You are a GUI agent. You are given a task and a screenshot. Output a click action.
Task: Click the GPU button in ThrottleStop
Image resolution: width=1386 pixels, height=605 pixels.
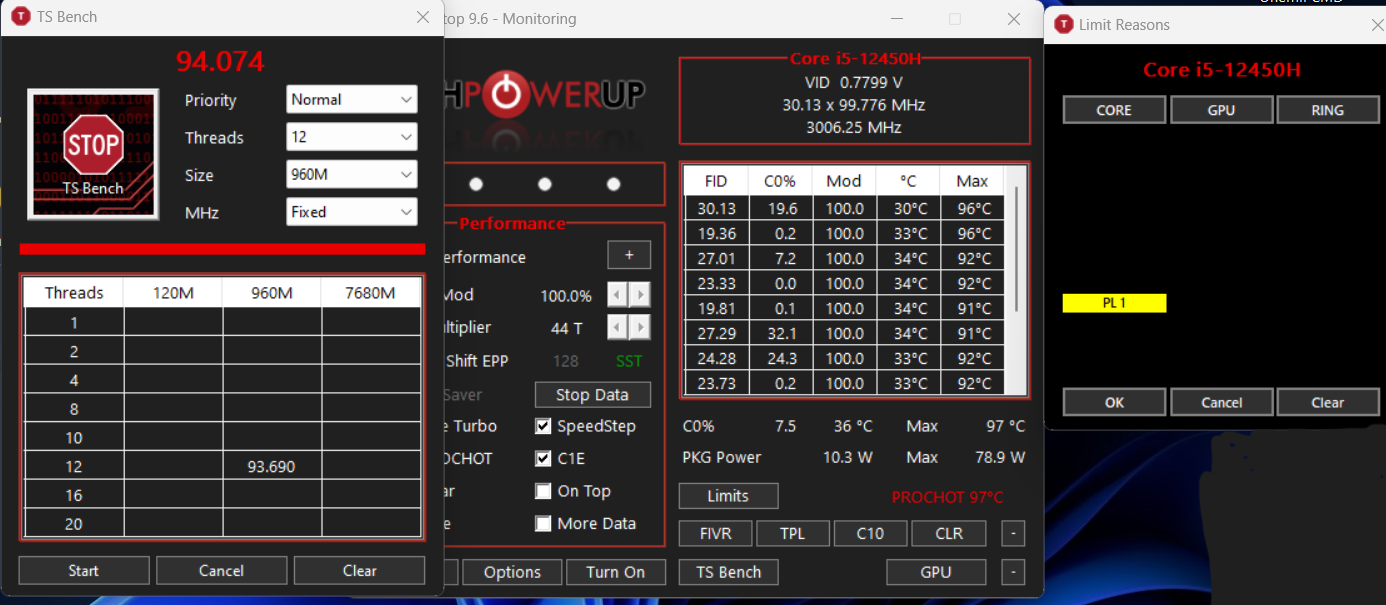(936, 572)
